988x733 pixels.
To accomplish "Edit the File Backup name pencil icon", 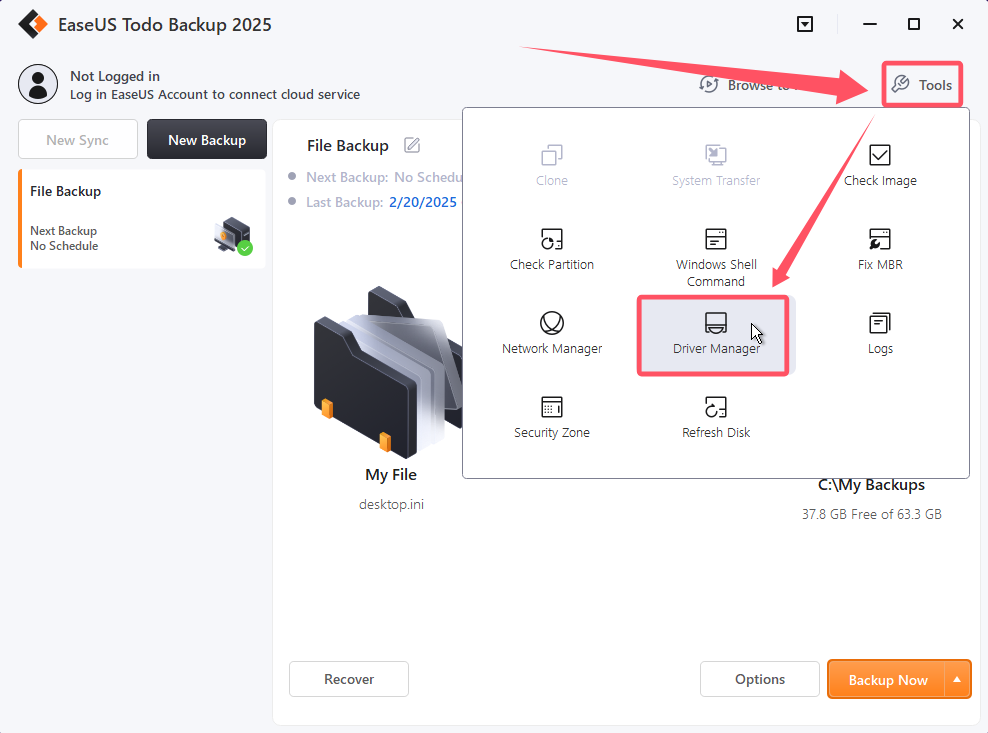I will (412, 145).
